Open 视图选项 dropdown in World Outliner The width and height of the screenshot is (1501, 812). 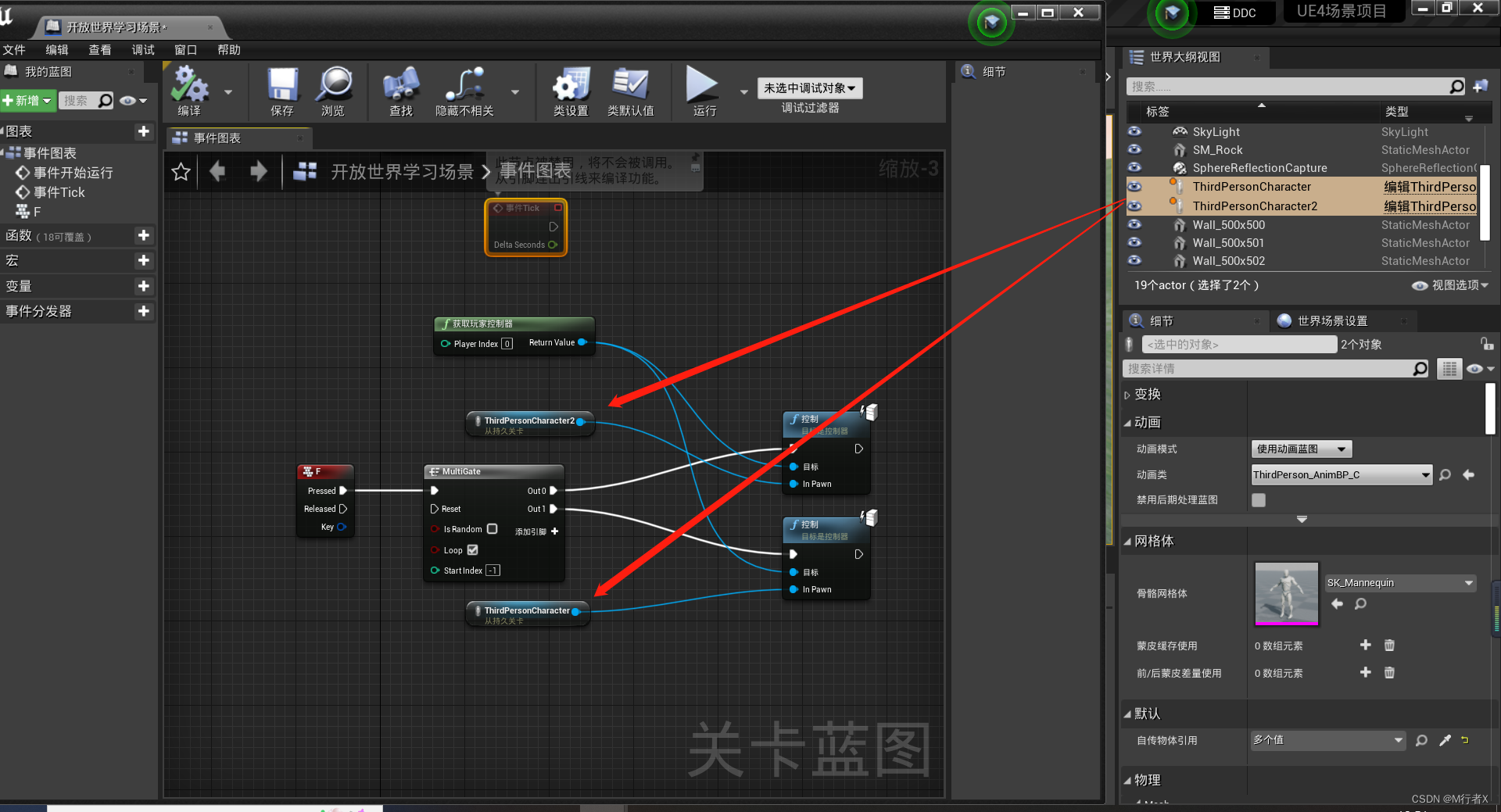click(x=1451, y=285)
